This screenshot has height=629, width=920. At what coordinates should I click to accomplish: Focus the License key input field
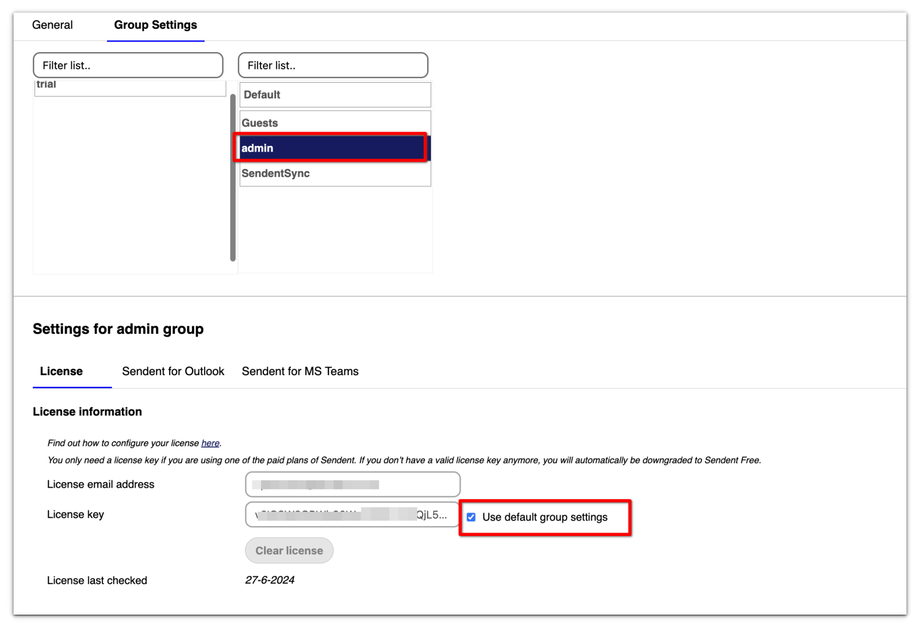[x=352, y=515]
